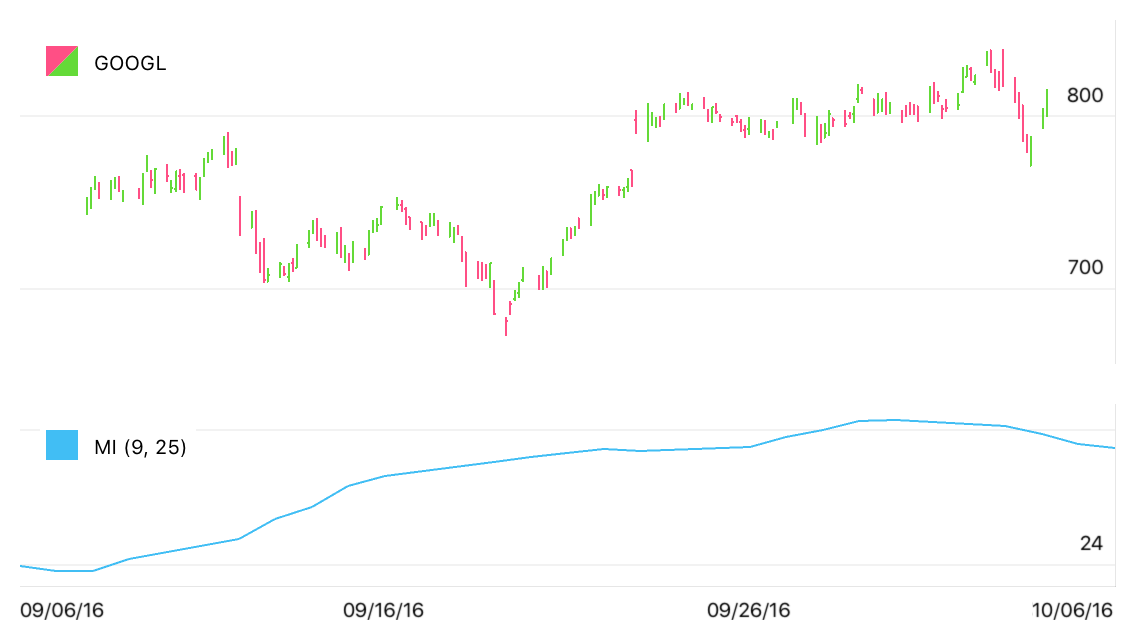Click the tall pink candle after the gap down
Screen dimensions: 1136x640
click(240, 216)
